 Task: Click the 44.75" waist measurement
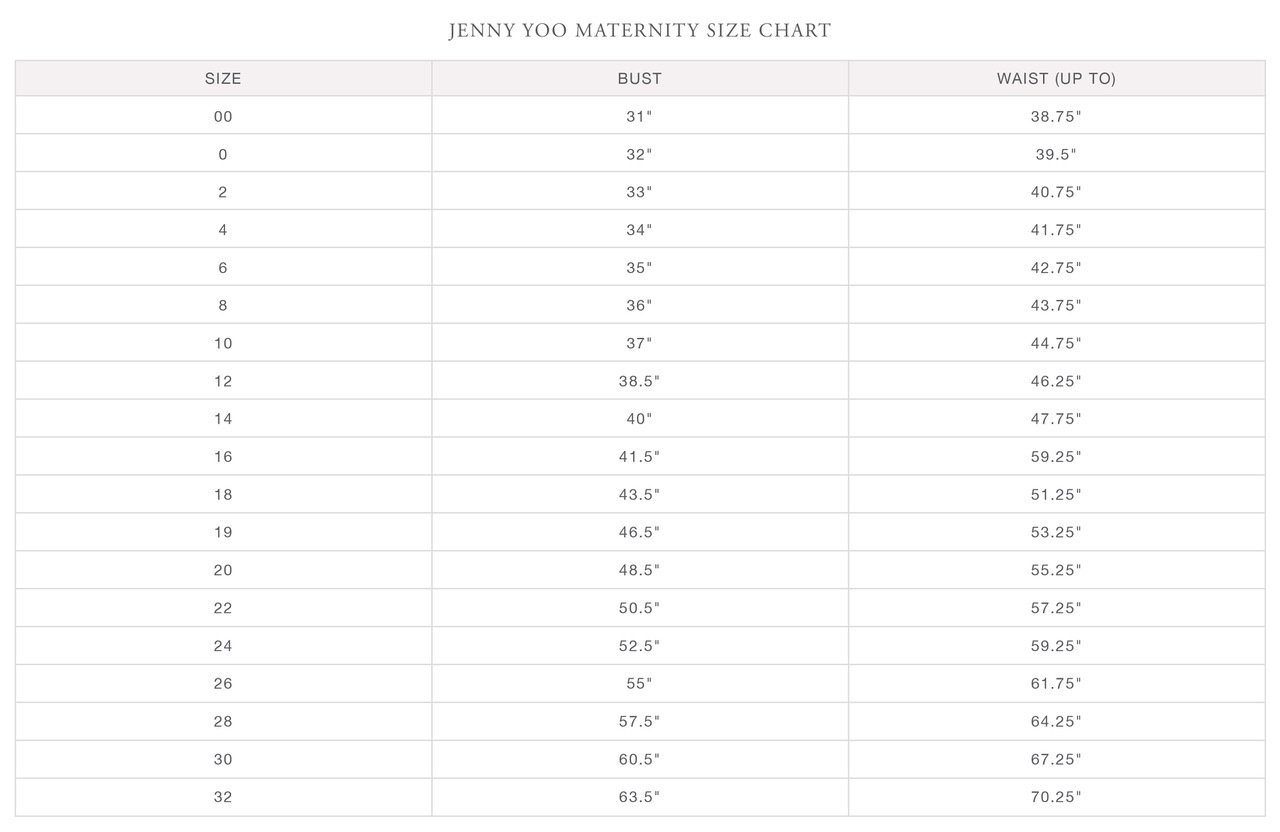(1056, 343)
